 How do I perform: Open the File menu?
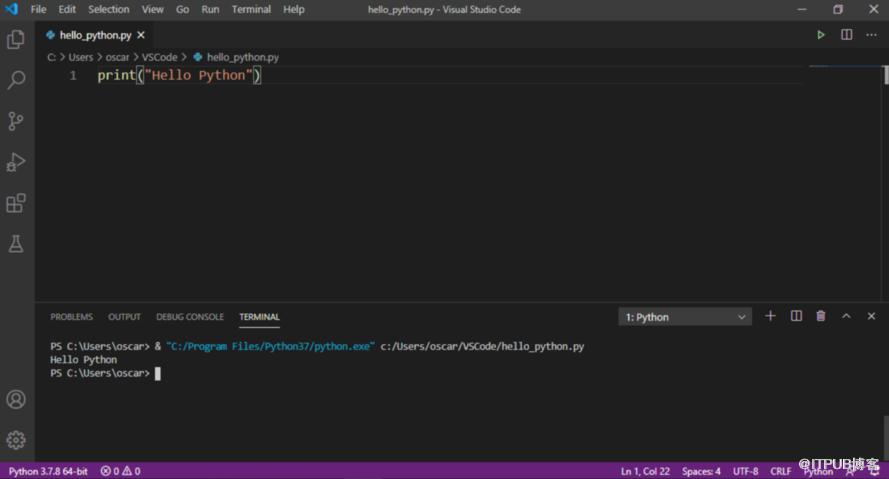(x=39, y=9)
